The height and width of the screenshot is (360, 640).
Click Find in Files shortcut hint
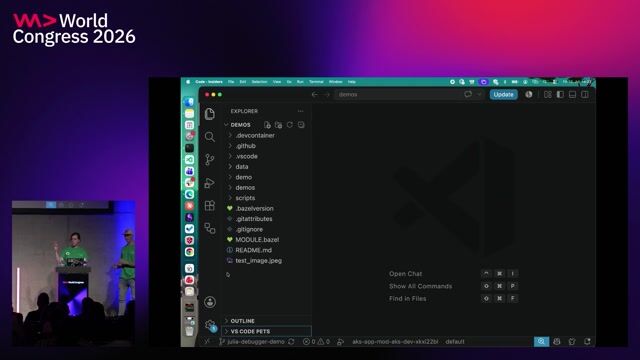pyautogui.click(x=407, y=299)
